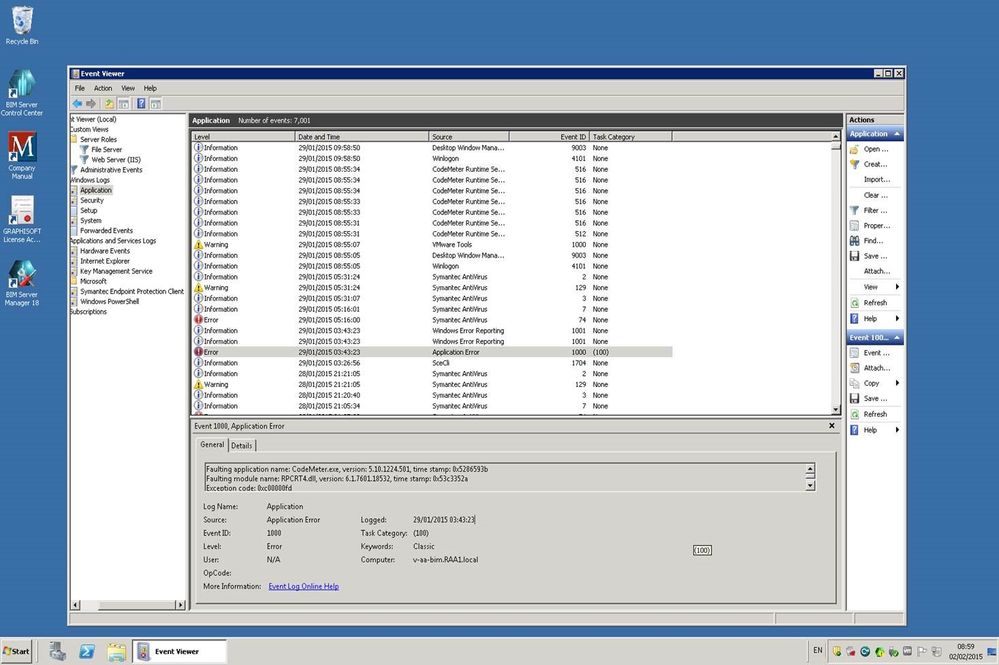Sort by the Date and Time column

362,137
